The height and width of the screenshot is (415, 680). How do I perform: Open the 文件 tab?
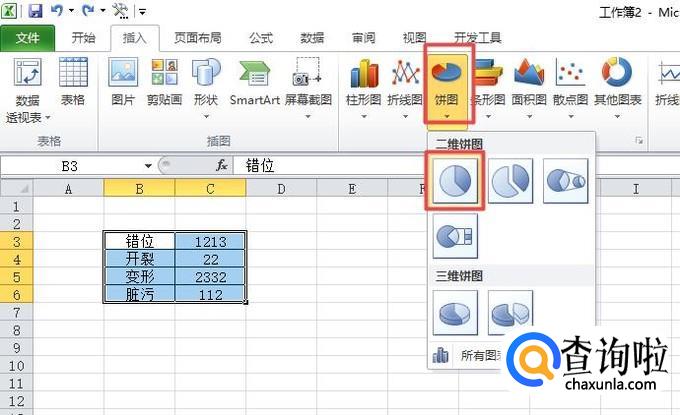[x=27, y=38]
